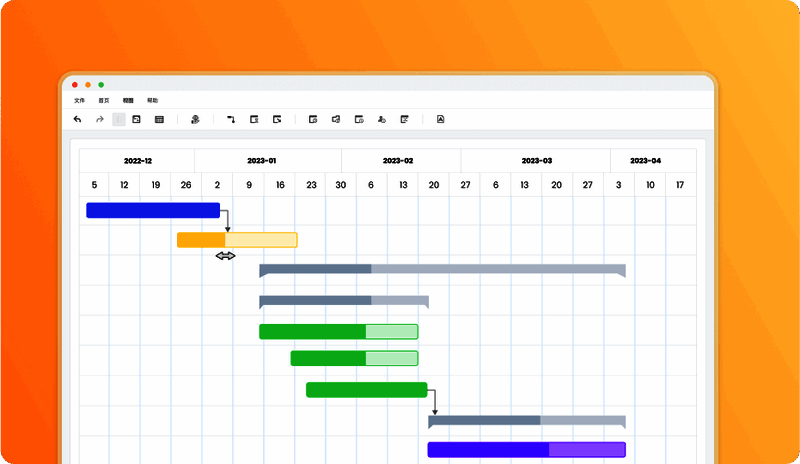Click the longest gray summary bar

(442, 270)
